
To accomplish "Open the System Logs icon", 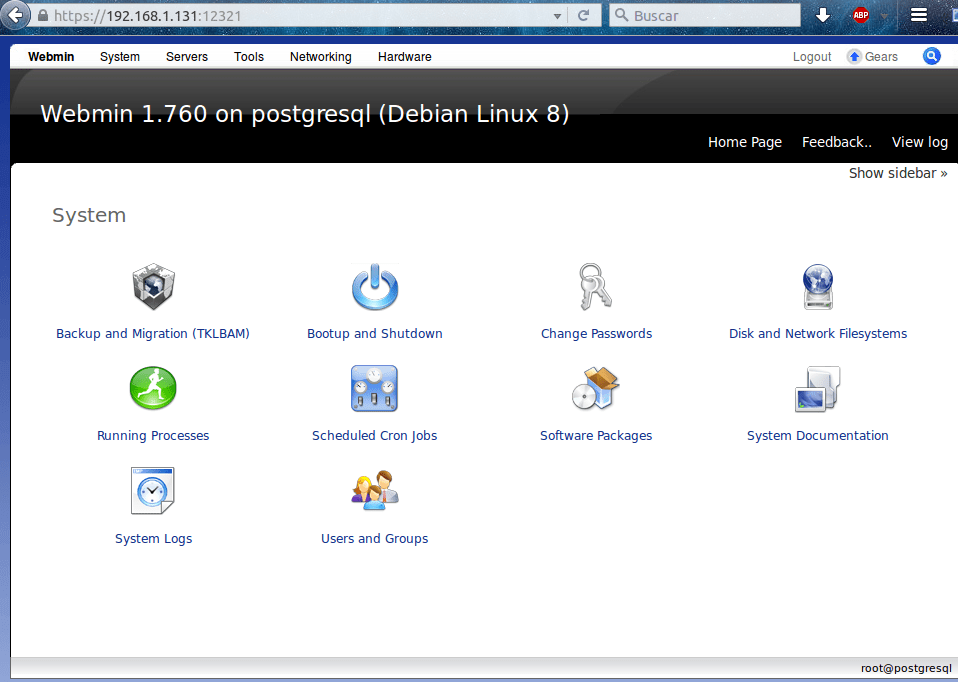I will (x=153, y=491).
